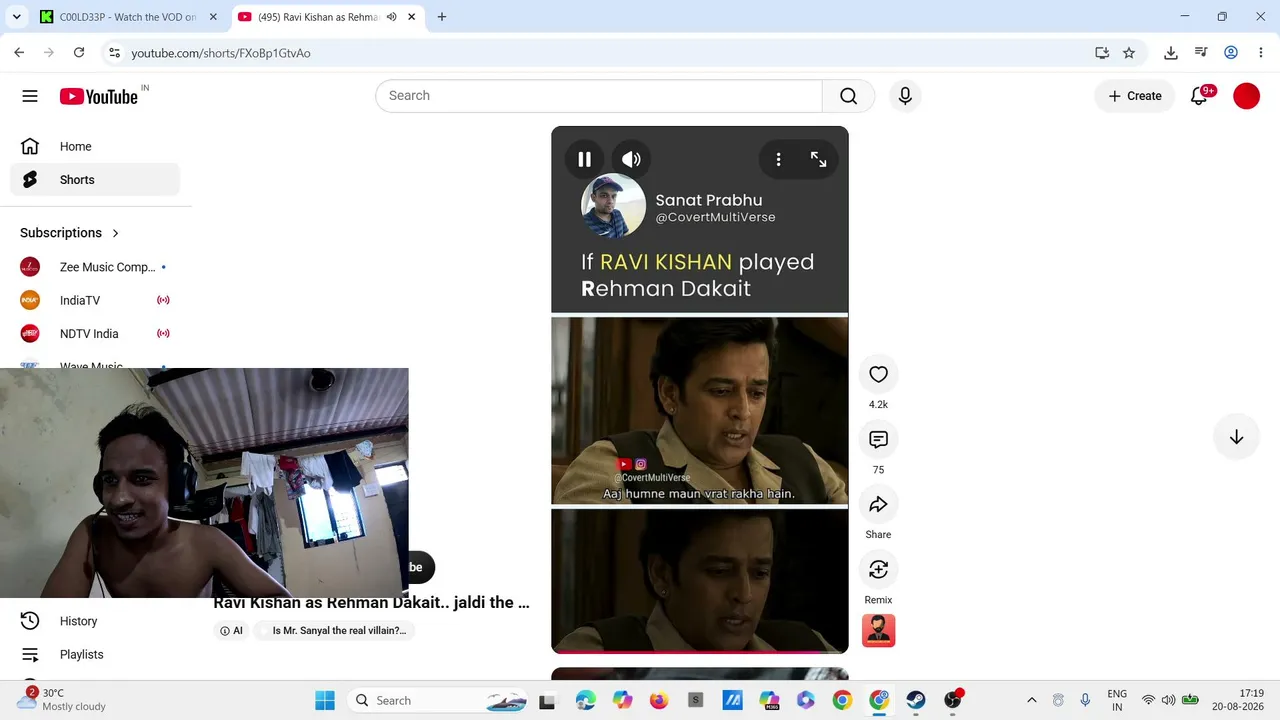Viewport: 1280px width, 720px height.
Task: Open the NDTV India subscription channel
Action: [x=95, y=334]
